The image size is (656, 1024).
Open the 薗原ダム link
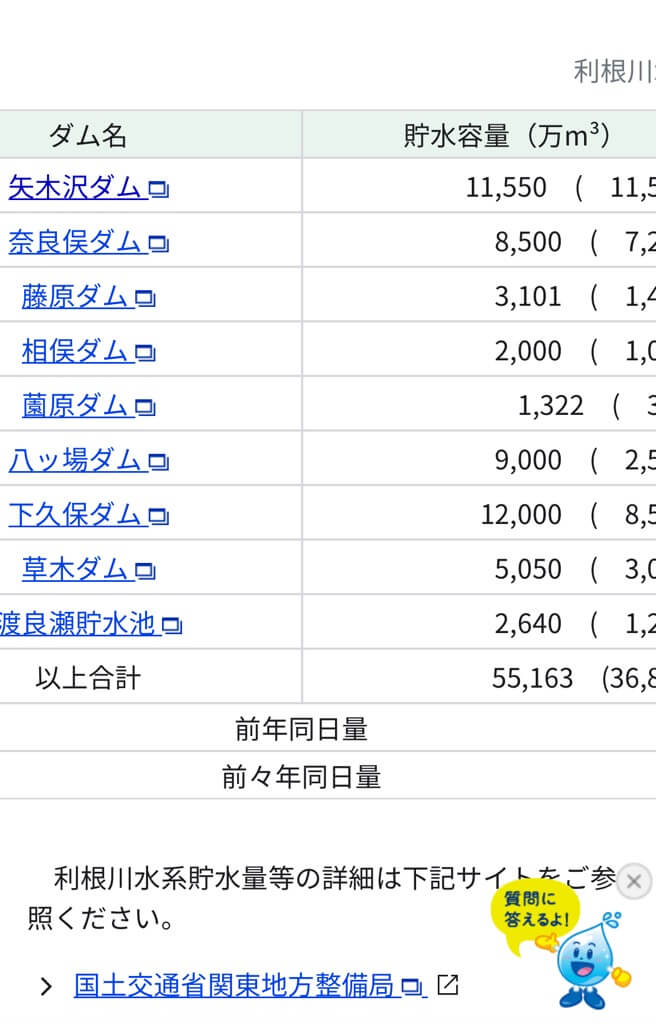click(x=76, y=406)
